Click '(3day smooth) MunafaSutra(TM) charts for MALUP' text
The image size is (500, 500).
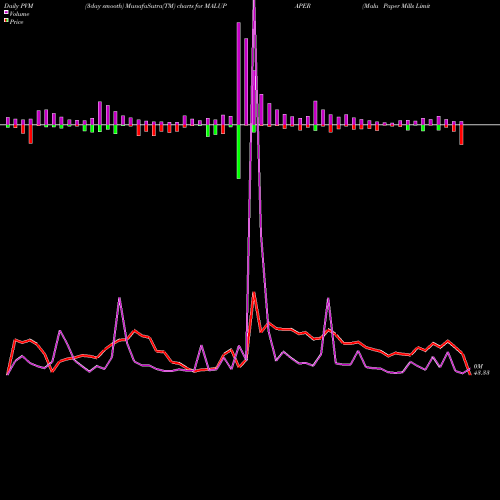click(156, 6)
